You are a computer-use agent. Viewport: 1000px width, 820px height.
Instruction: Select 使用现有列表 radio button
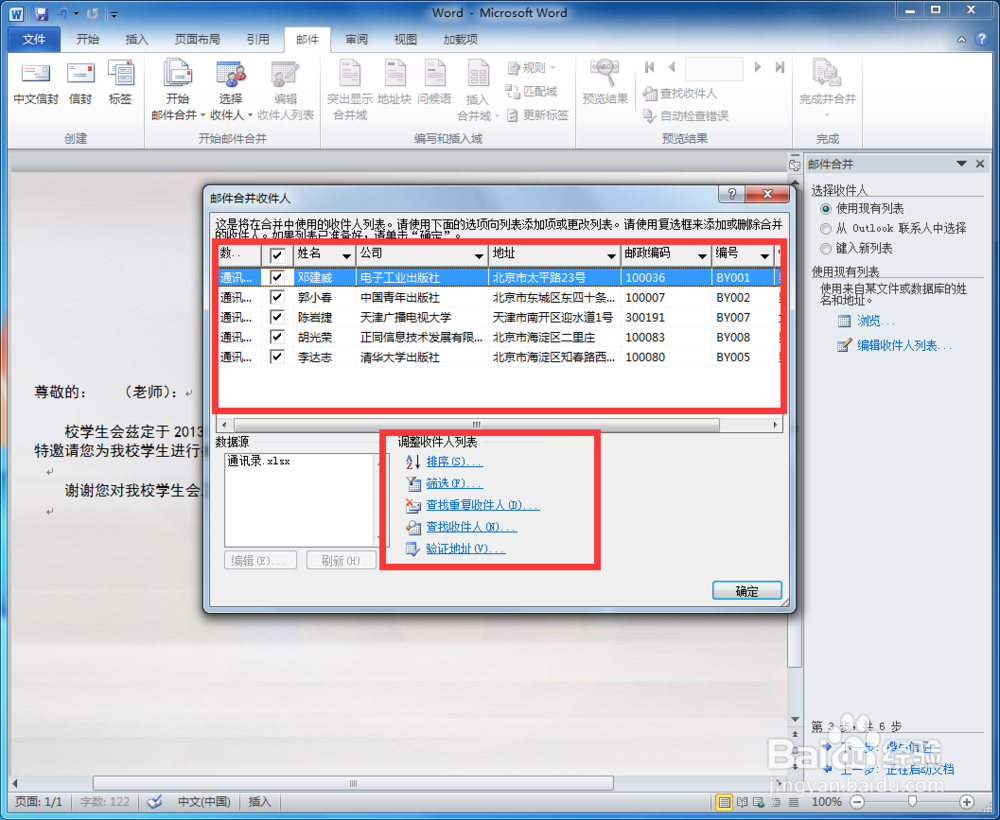click(826, 209)
